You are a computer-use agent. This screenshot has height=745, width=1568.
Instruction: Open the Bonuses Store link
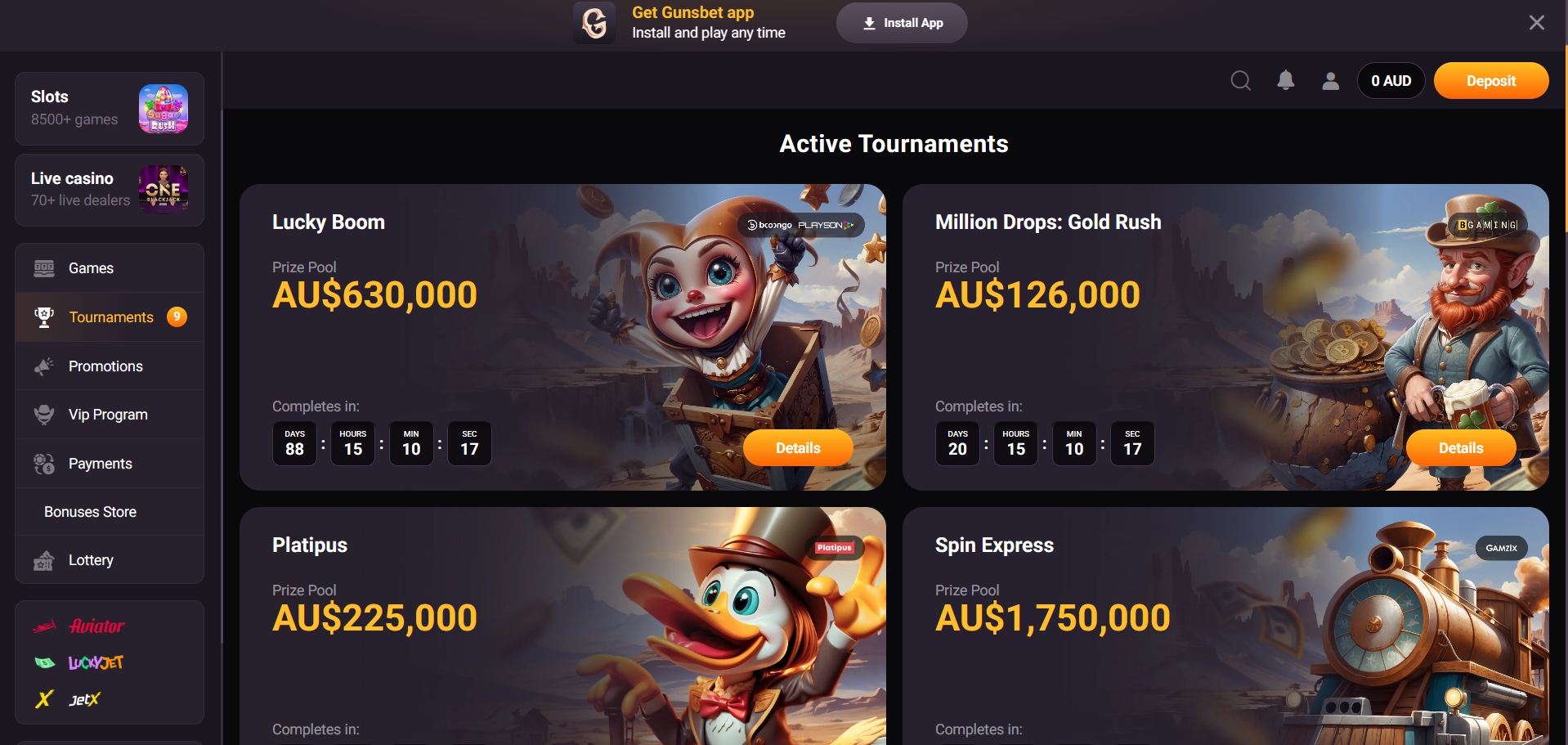click(110, 512)
